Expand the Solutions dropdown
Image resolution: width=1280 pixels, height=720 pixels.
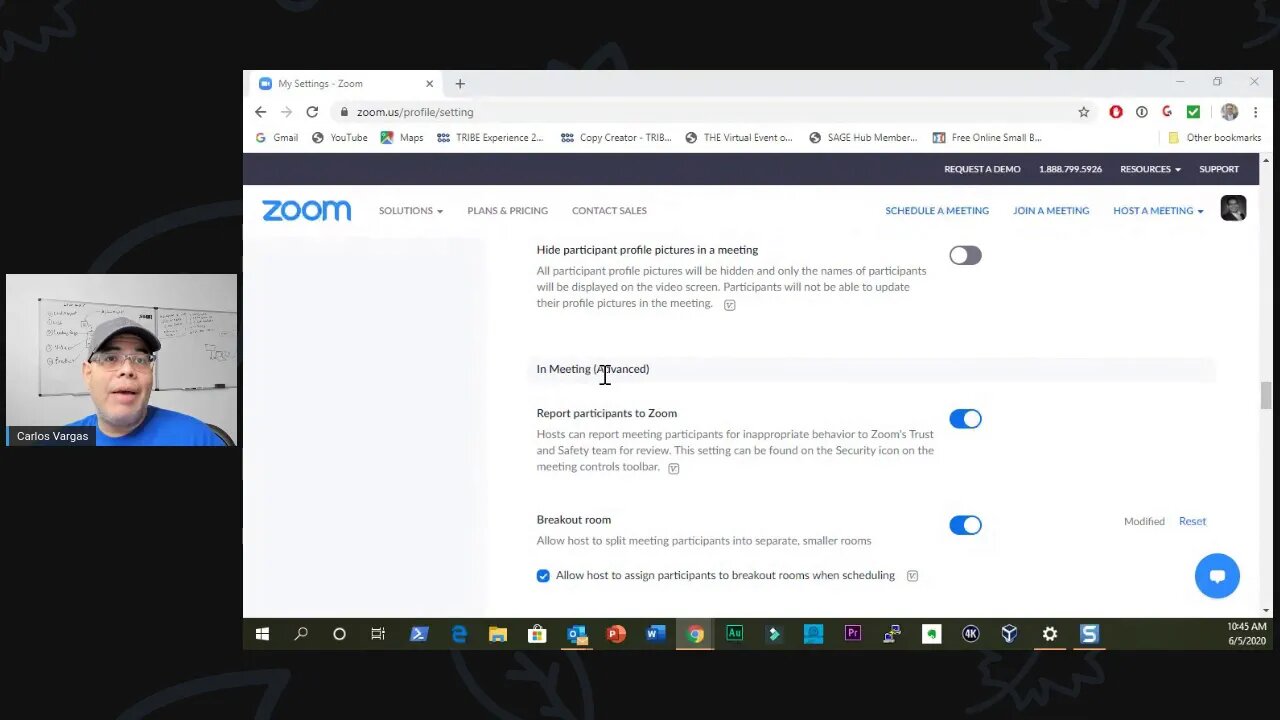pos(410,211)
